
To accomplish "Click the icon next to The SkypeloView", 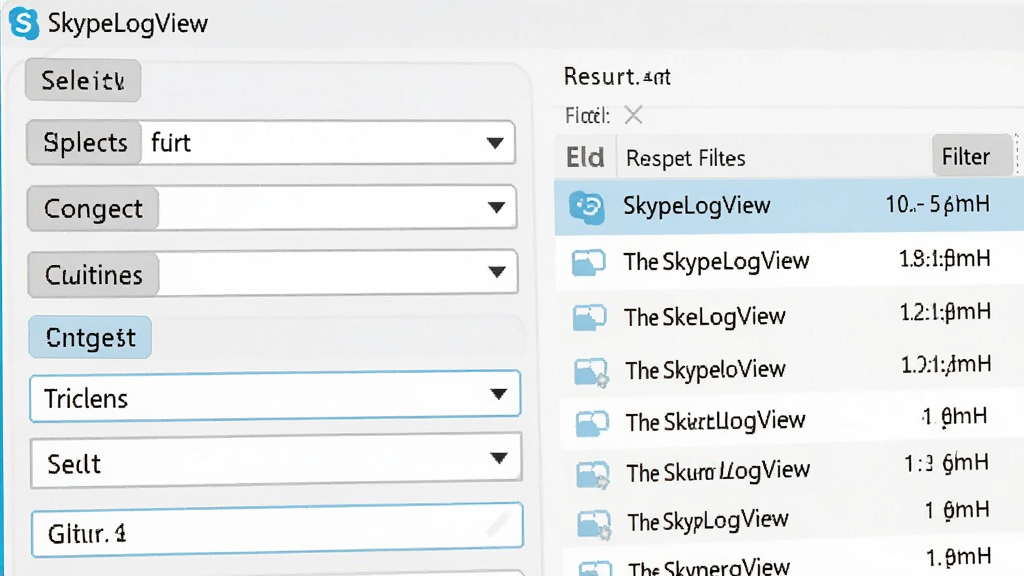I will click(591, 372).
